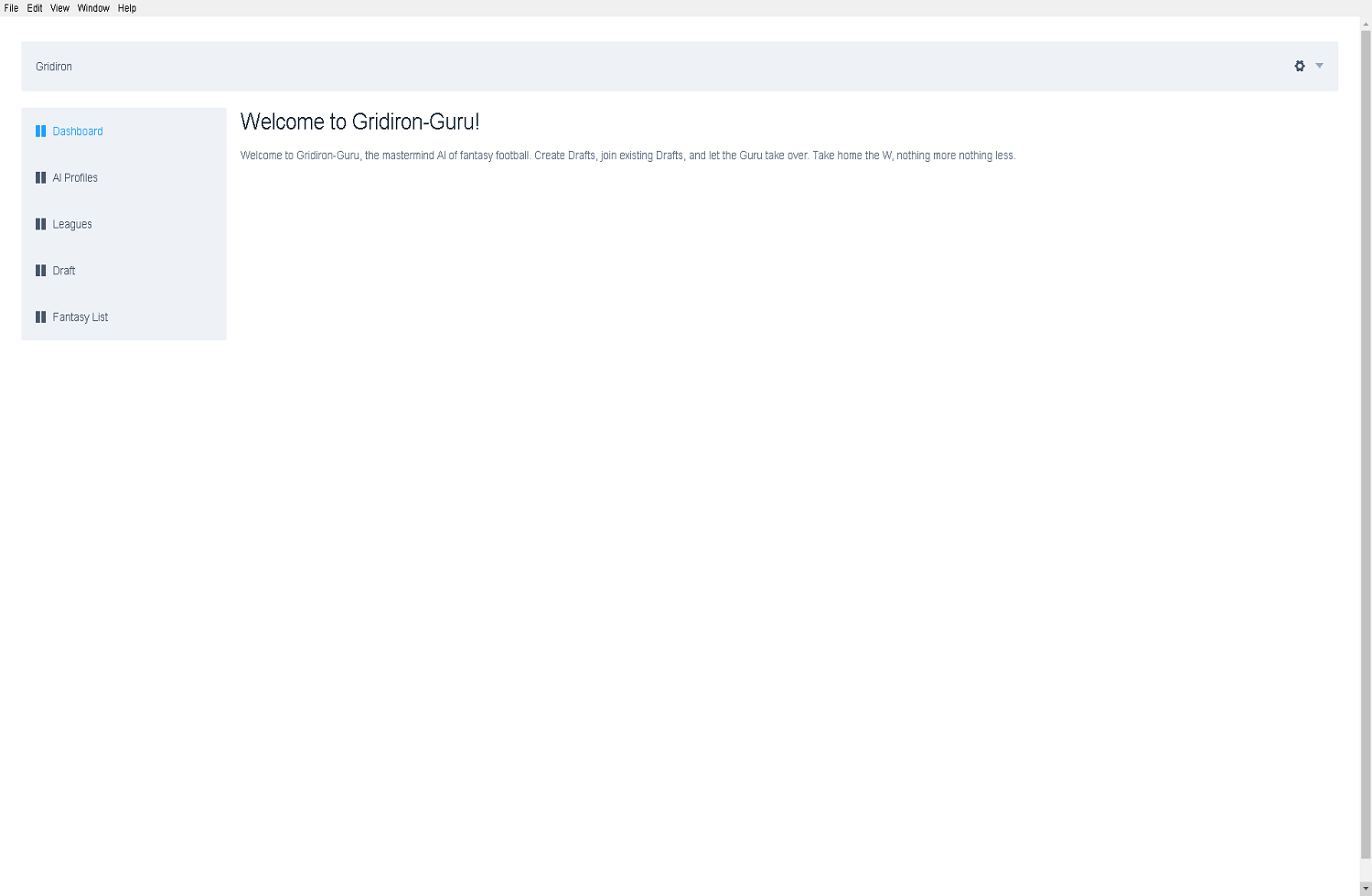Expand the dropdown caret beside the gear
1372x896 pixels.
click(x=1319, y=66)
